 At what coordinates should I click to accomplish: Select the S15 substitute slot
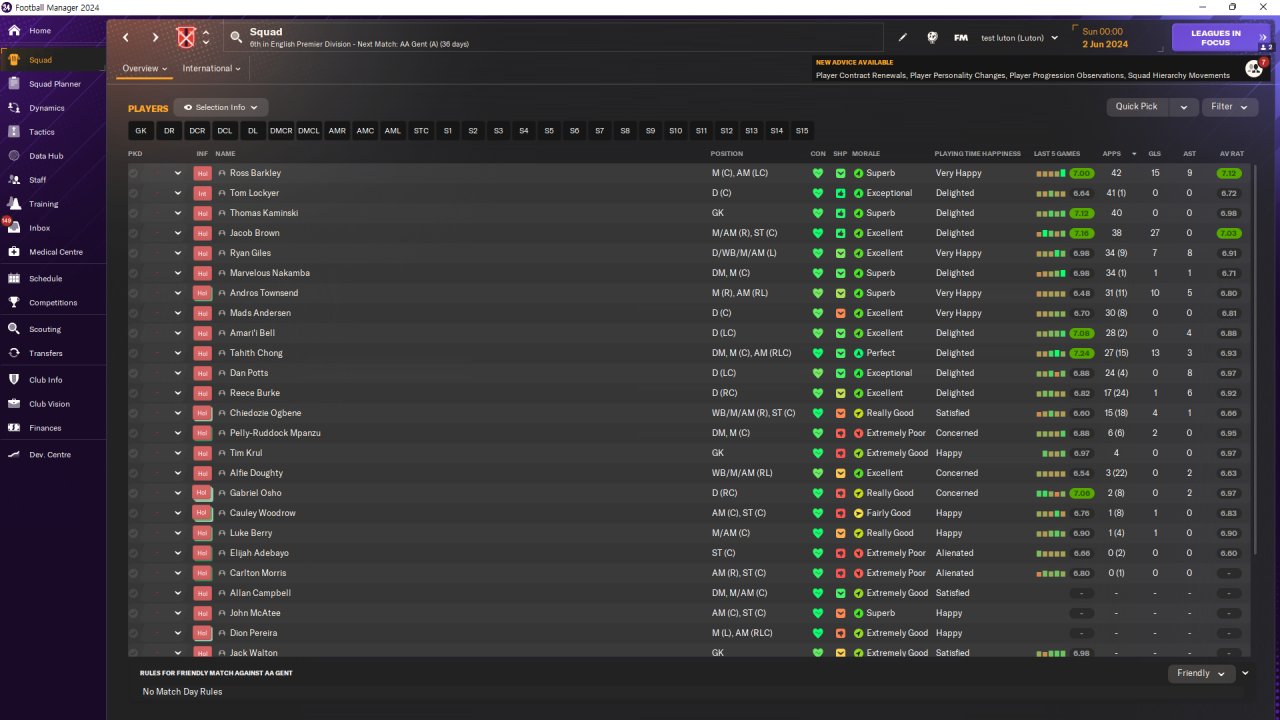(x=802, y=131)
